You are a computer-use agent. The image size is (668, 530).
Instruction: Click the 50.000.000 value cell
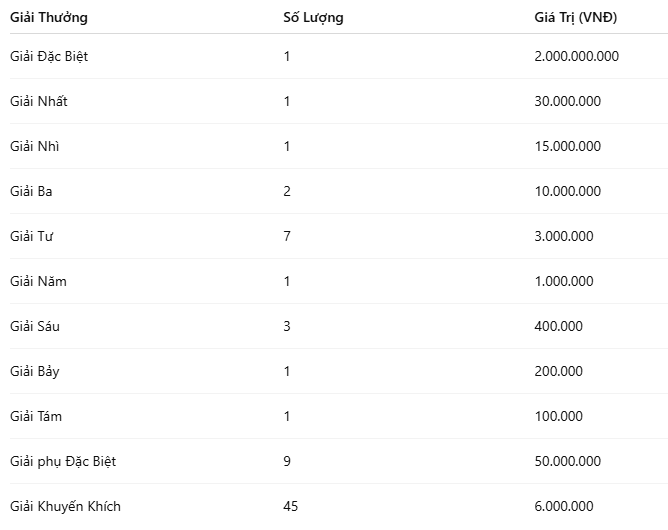(567, 461)
